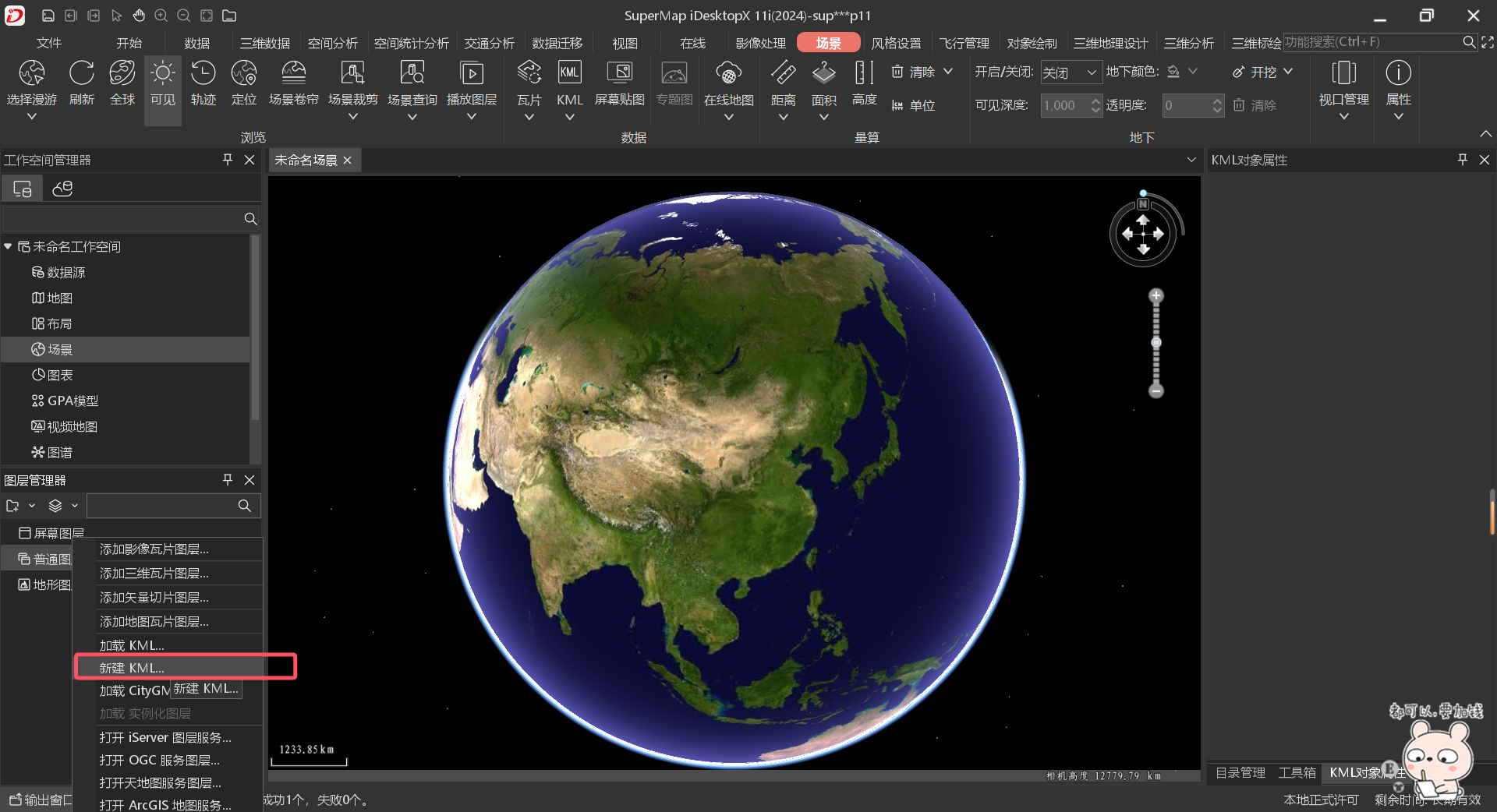Click the 透明度 stepper field
This screenshot has width=1497, height=812.
[1193, 105]
